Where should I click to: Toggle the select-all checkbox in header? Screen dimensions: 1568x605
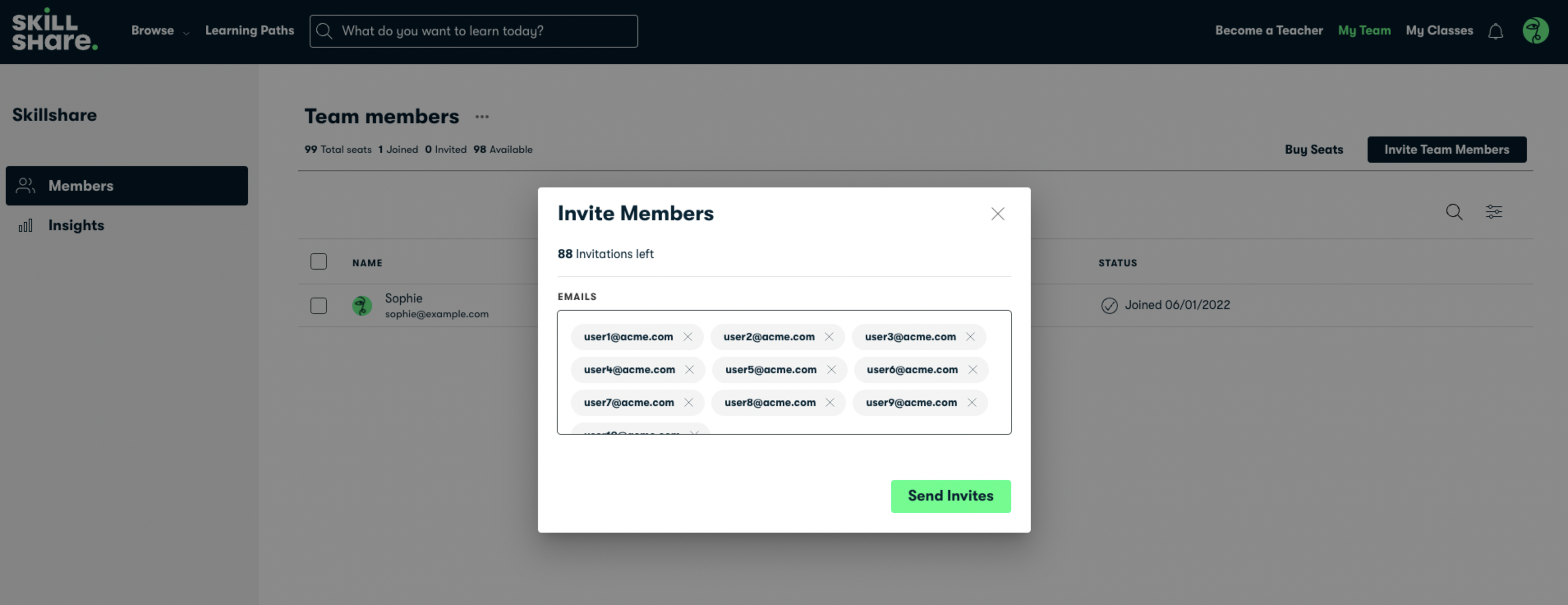318,261
